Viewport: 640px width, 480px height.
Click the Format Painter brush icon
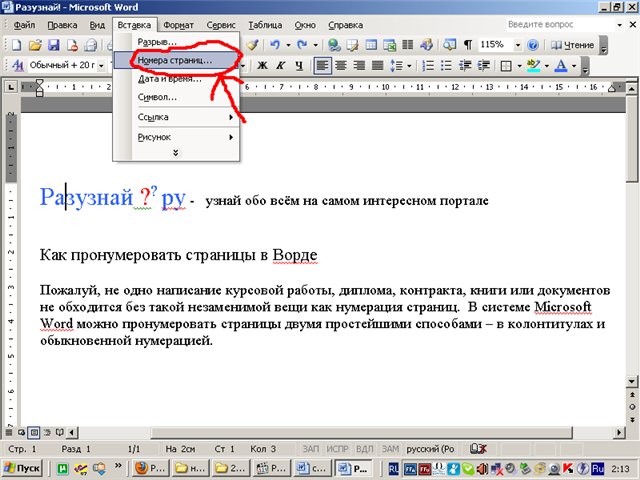(252, 45)
